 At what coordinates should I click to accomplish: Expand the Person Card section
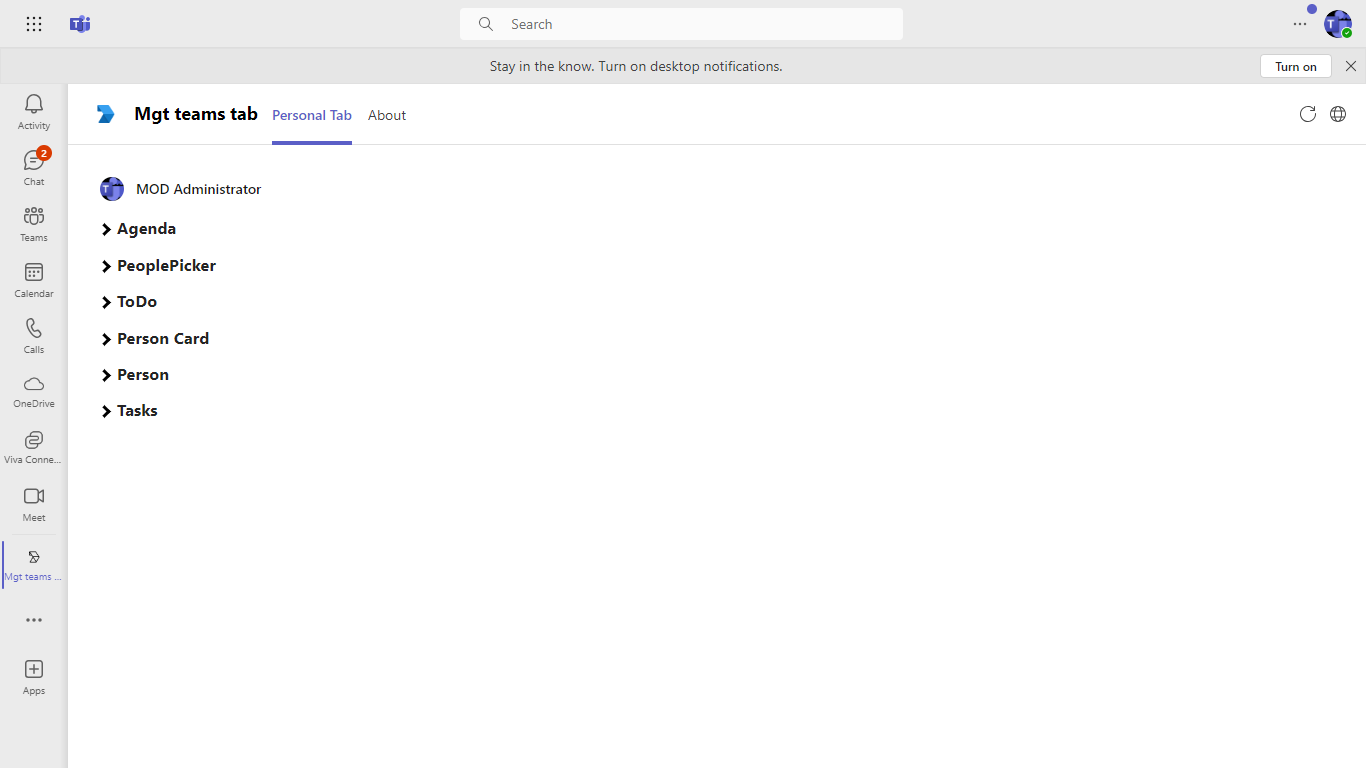click(x=155, y=339)
